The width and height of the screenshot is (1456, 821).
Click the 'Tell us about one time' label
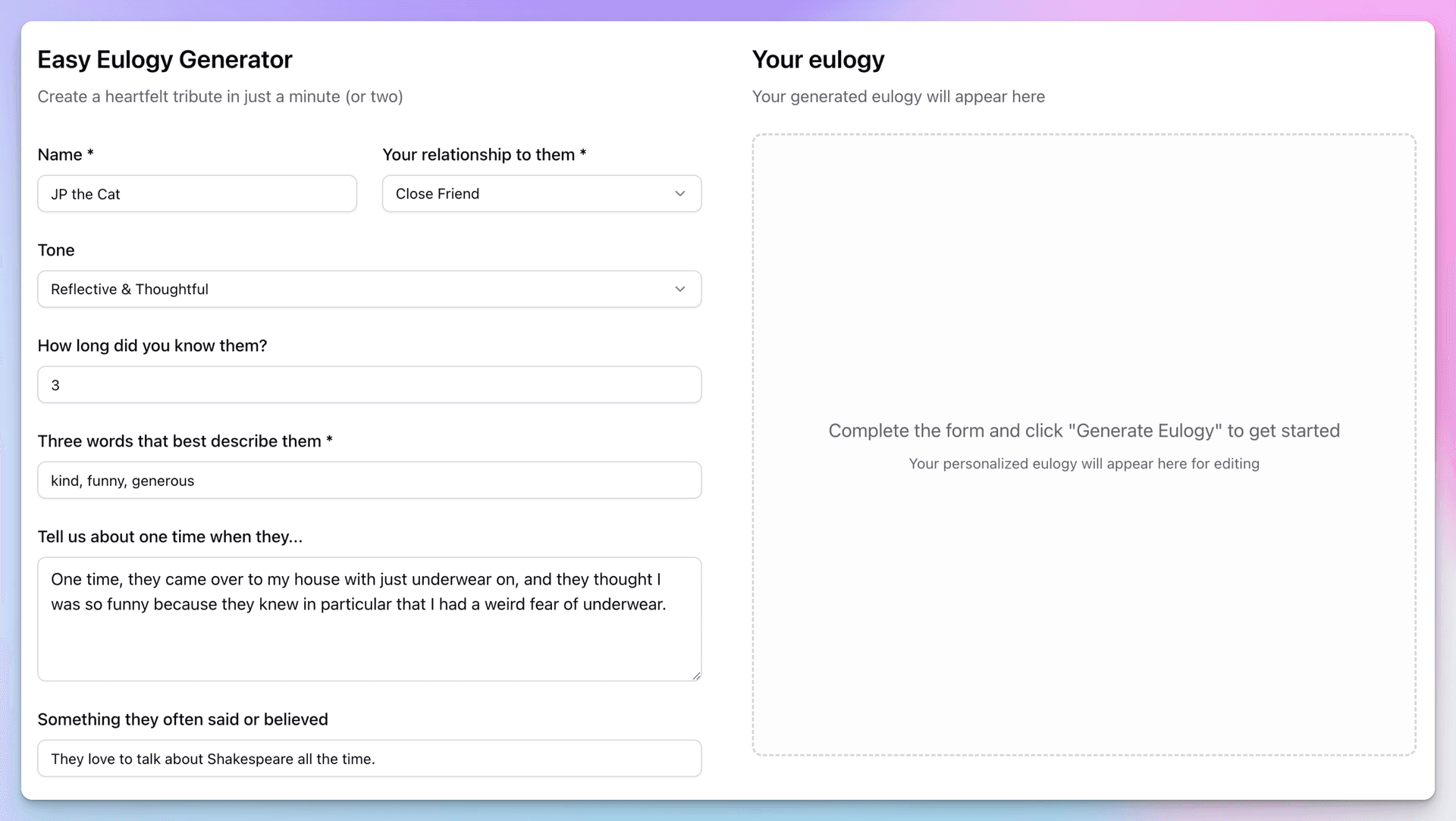[x=170, y=536]
